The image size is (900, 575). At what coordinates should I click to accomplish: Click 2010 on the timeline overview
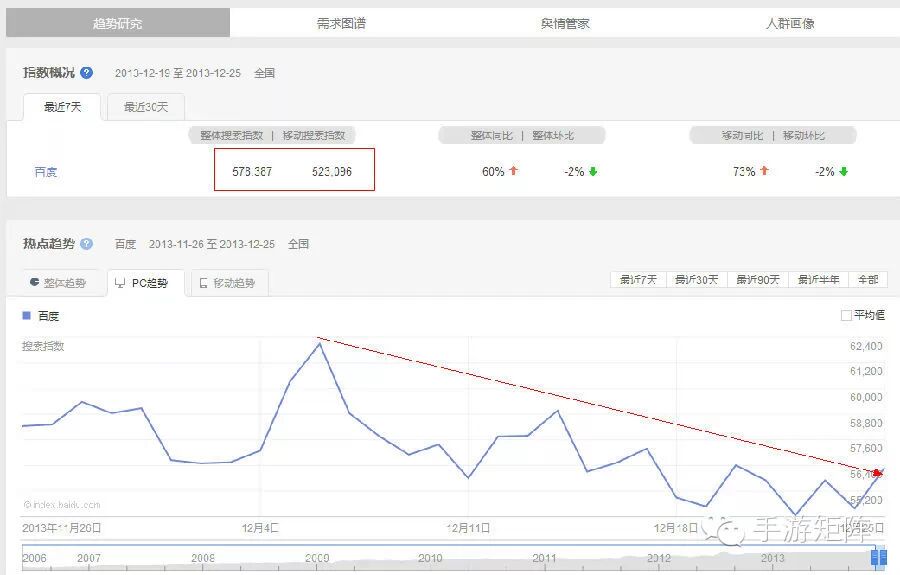(x=430, y=558)
